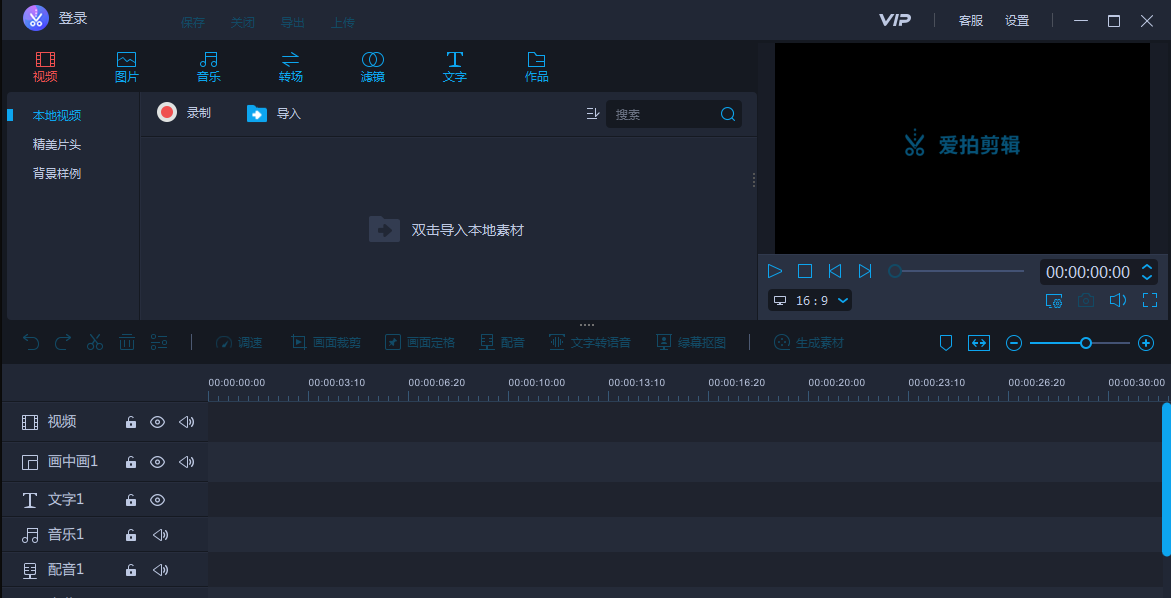Switch to the 滤镜 filters tab
This screenshot has height=598, width=1171.
(372, 66)
